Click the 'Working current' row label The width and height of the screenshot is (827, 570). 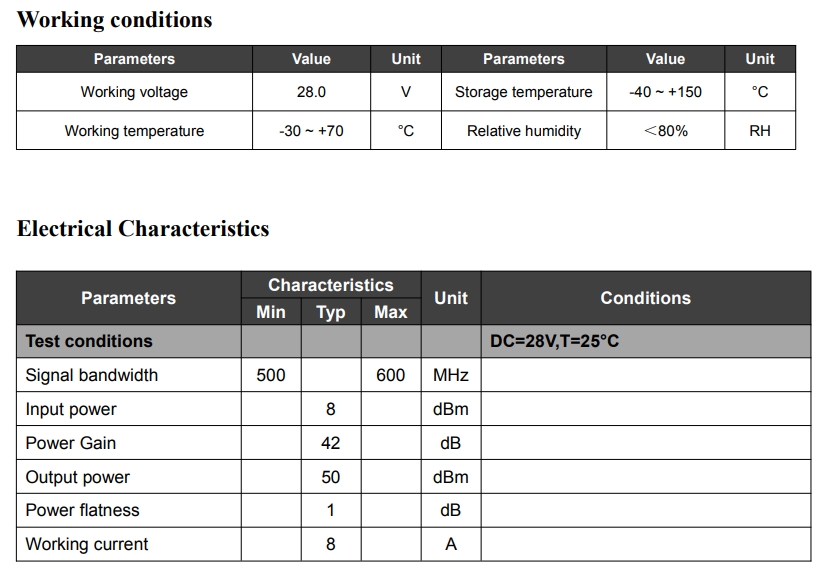86,544
